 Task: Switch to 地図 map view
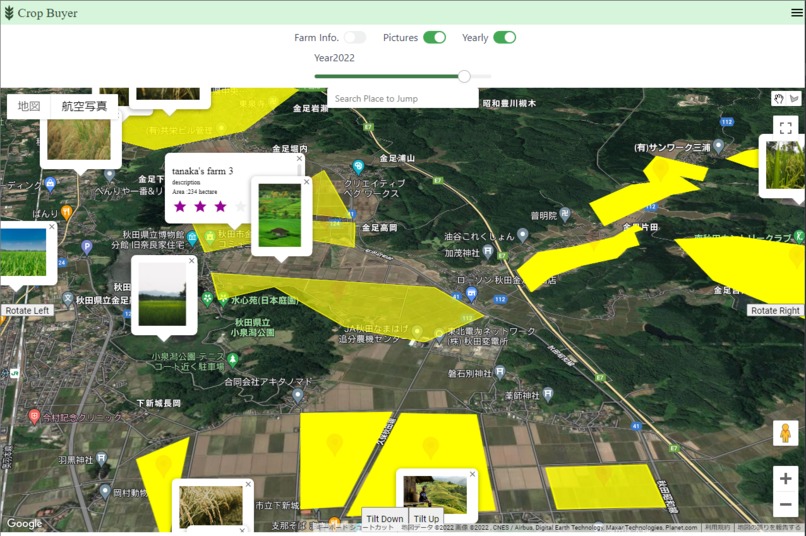click(29, 106)
